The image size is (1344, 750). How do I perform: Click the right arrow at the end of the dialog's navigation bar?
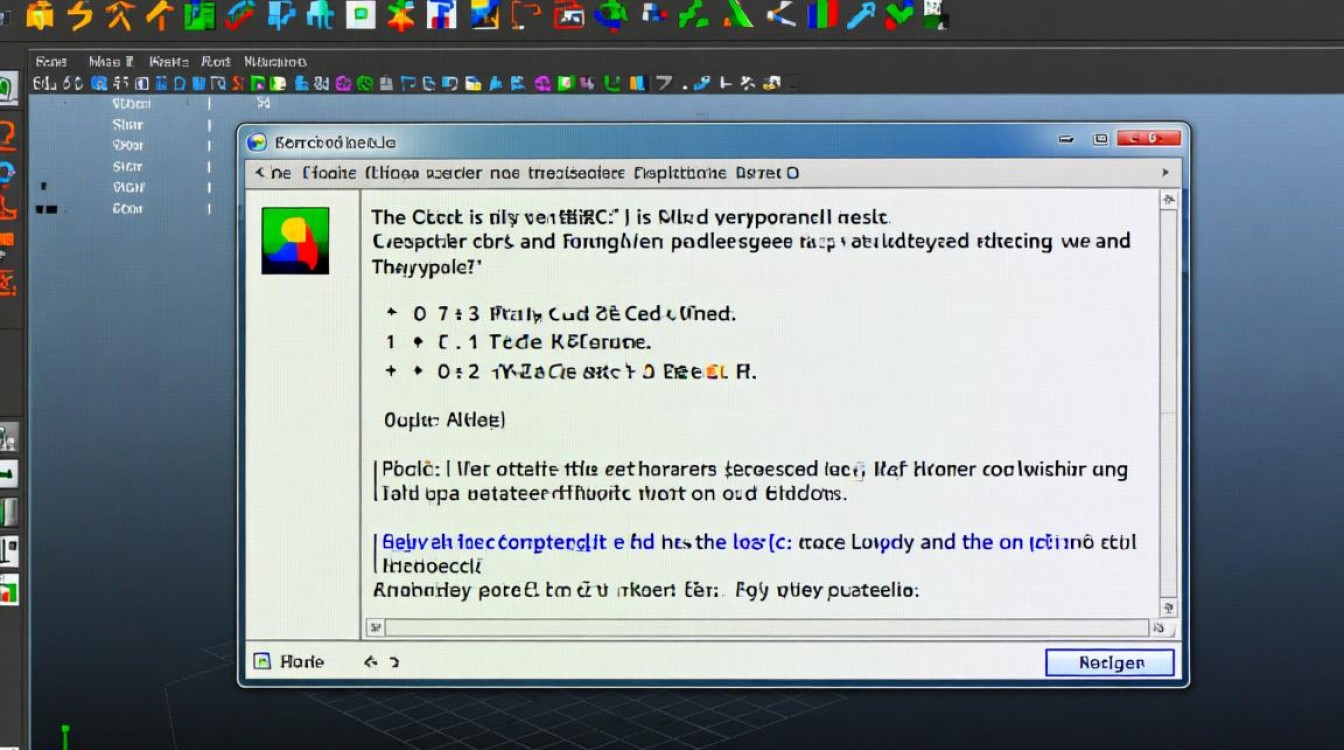[x=1165, y=172]
